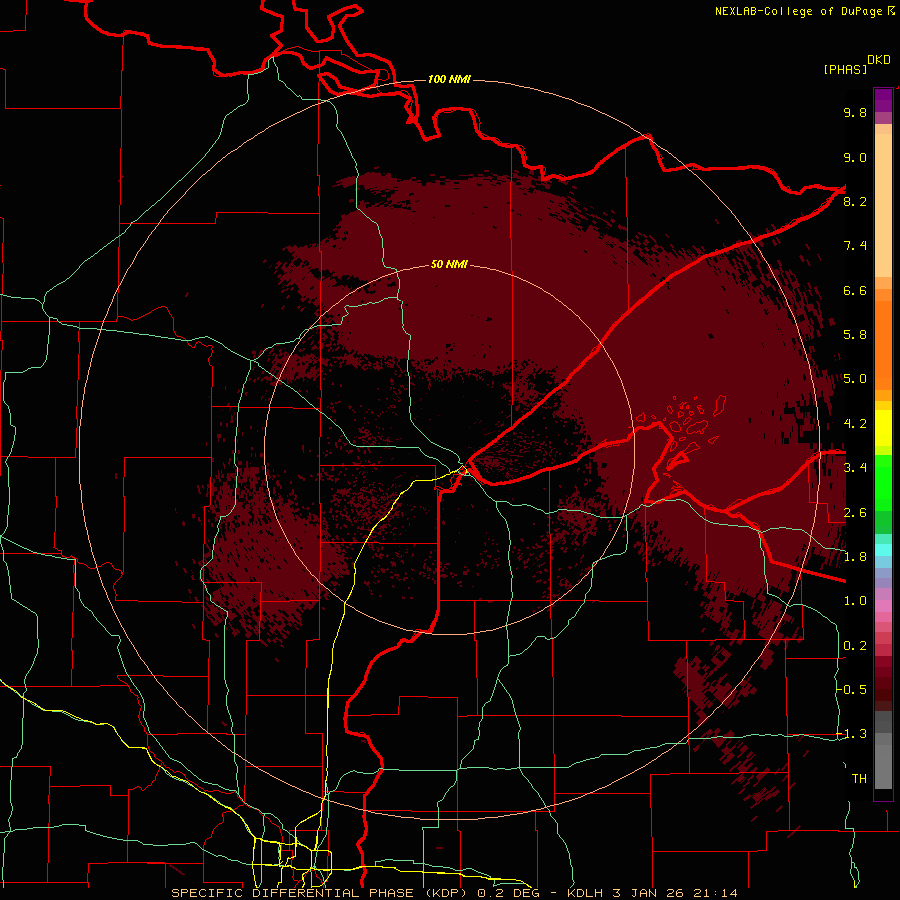Viewport: 900px width, 900px height.
Task: Click the TH label on the scale
Action: (859, 779)
